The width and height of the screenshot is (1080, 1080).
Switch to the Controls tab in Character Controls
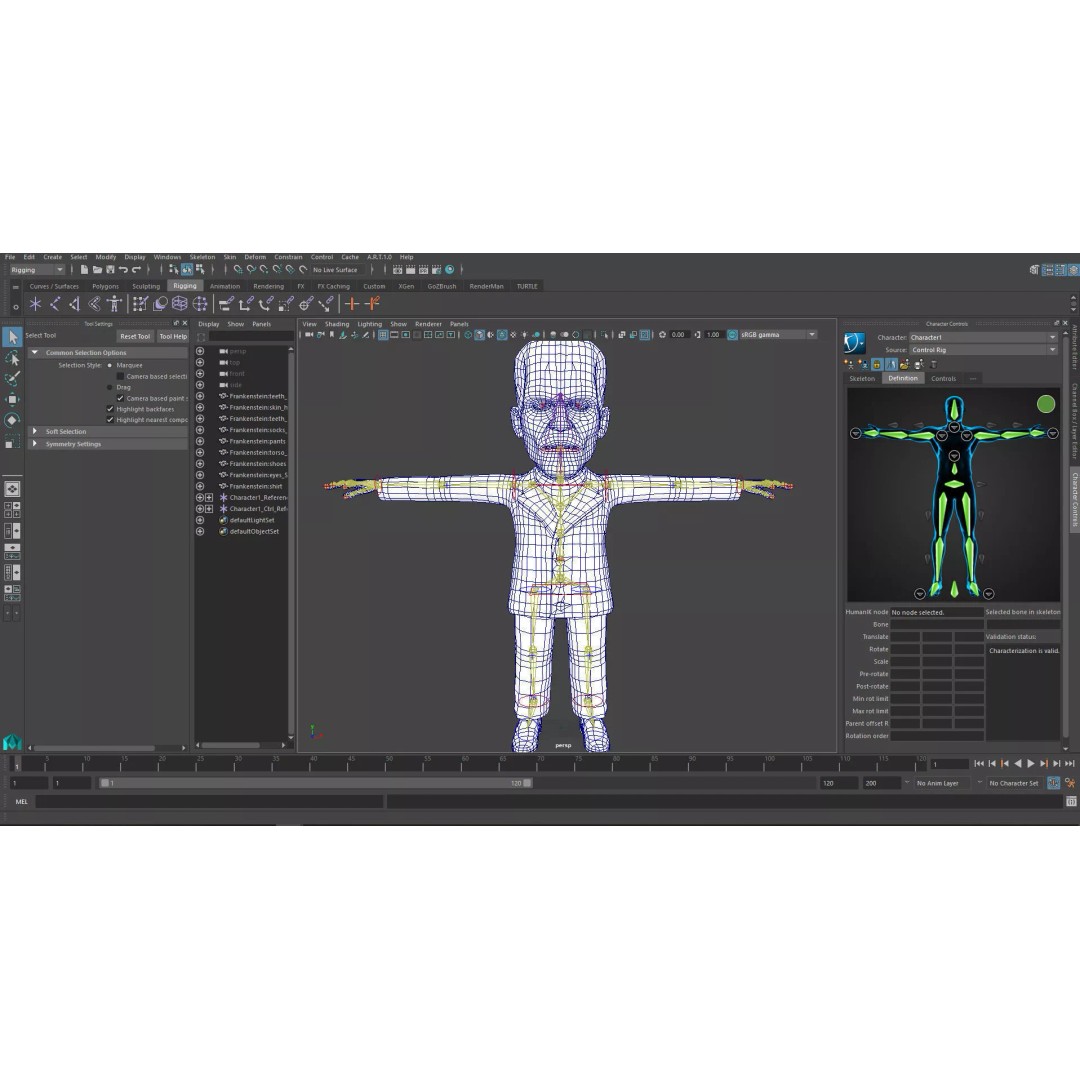pos(943,379)
